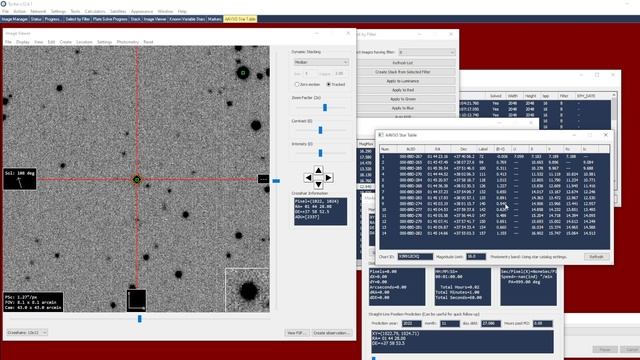Click the Label column header in AAVSO table

[483, 149]
